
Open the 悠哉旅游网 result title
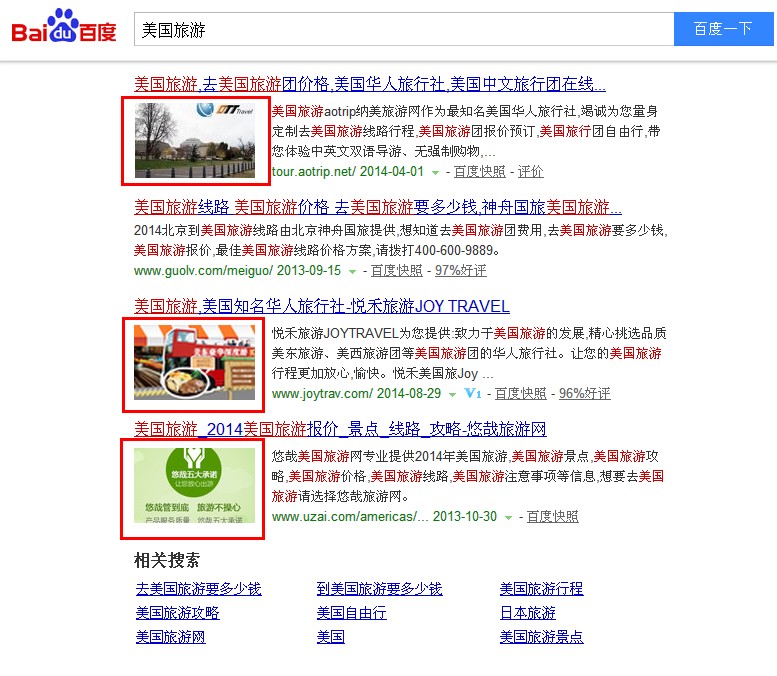tap(340, 429)
